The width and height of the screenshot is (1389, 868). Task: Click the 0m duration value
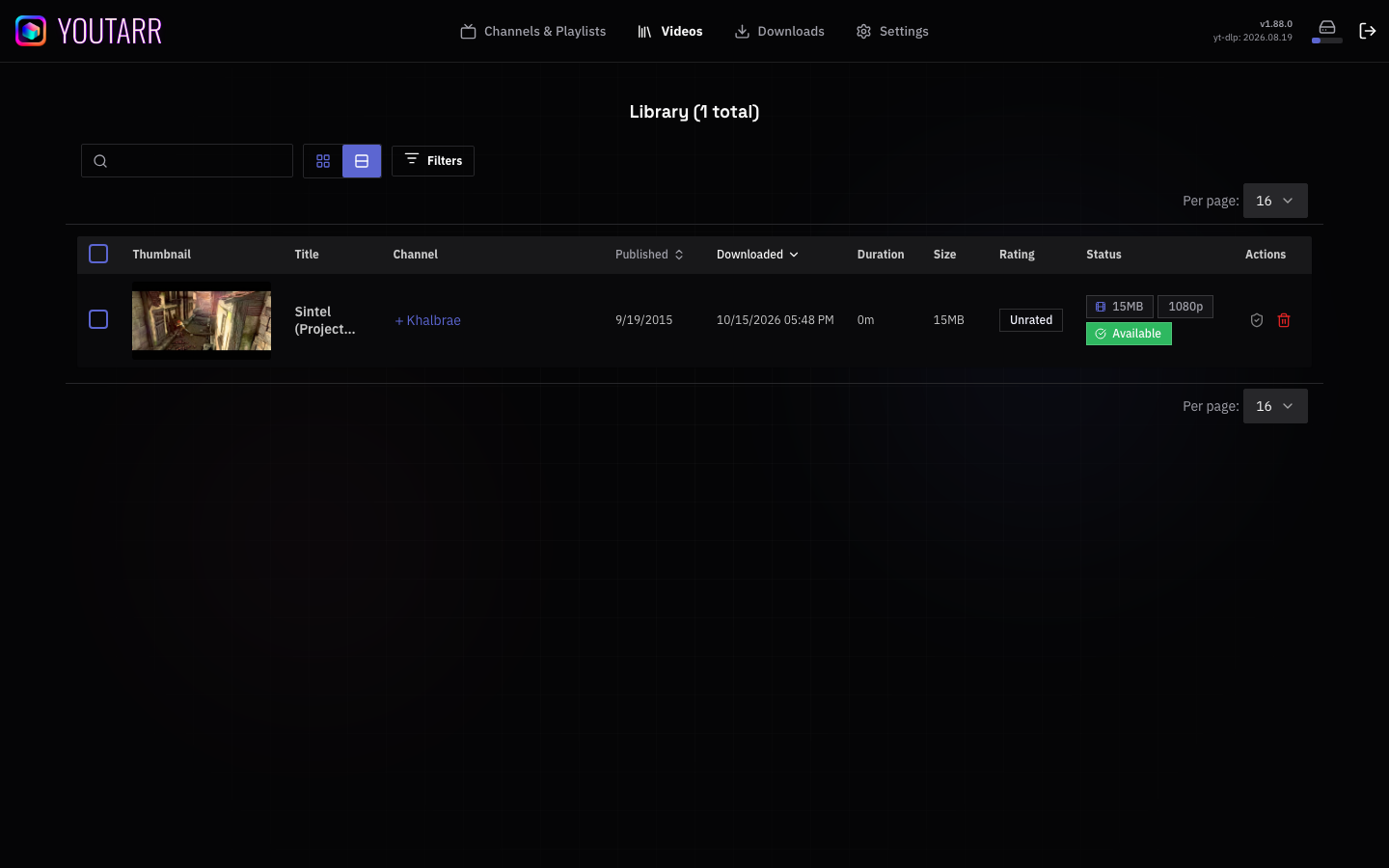point(865,320)
